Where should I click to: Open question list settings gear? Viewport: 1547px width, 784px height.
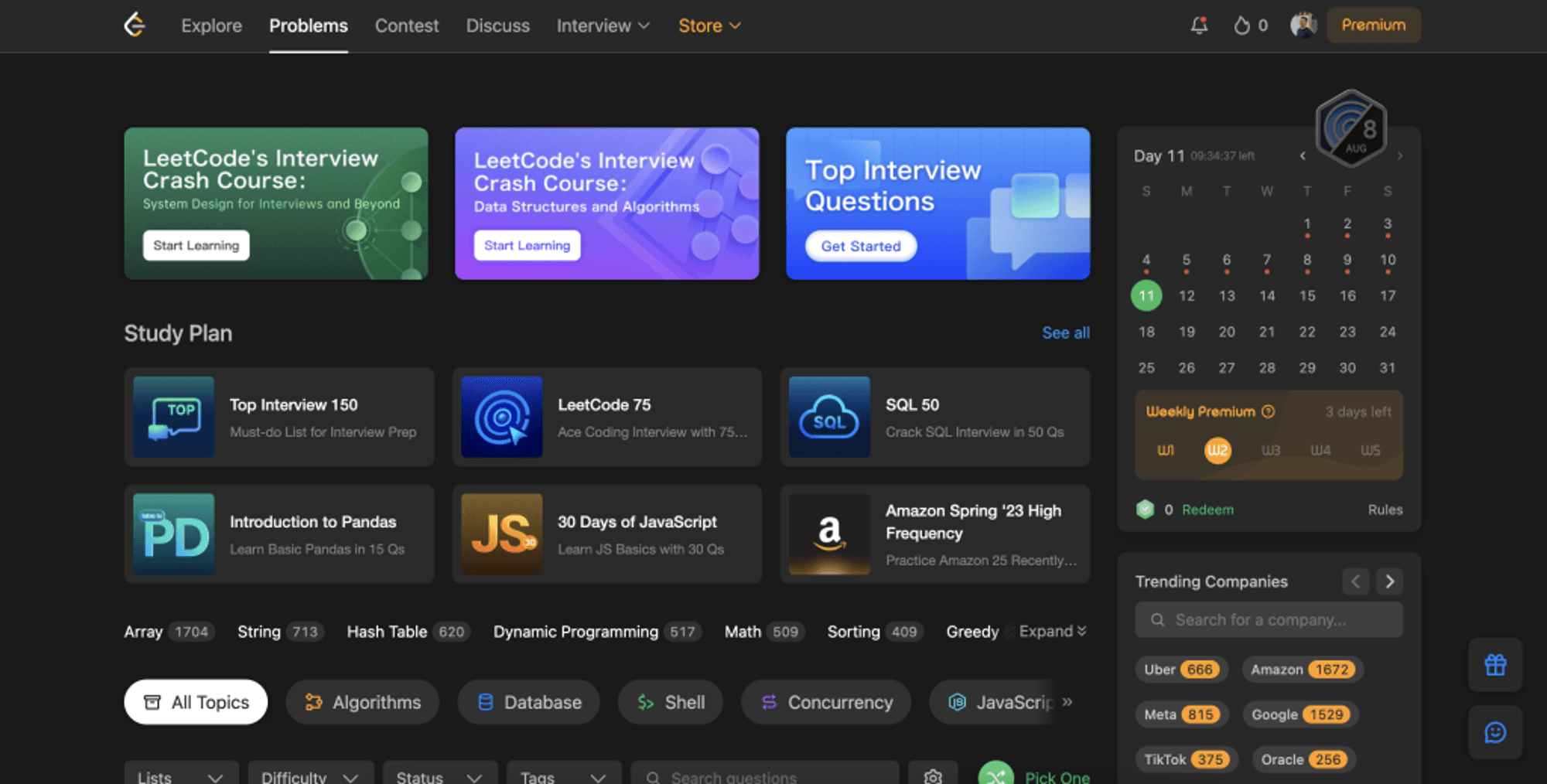click(x=933, y=775)
